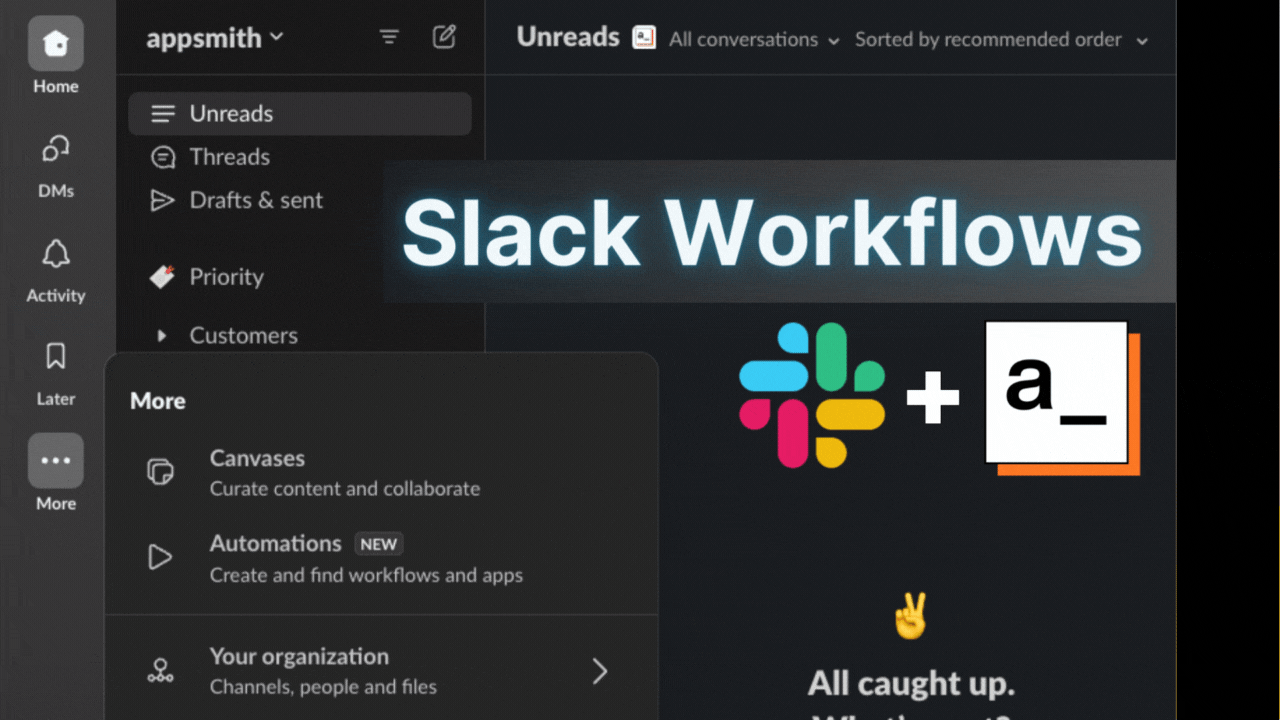Open the Priority section

point(226,277)
